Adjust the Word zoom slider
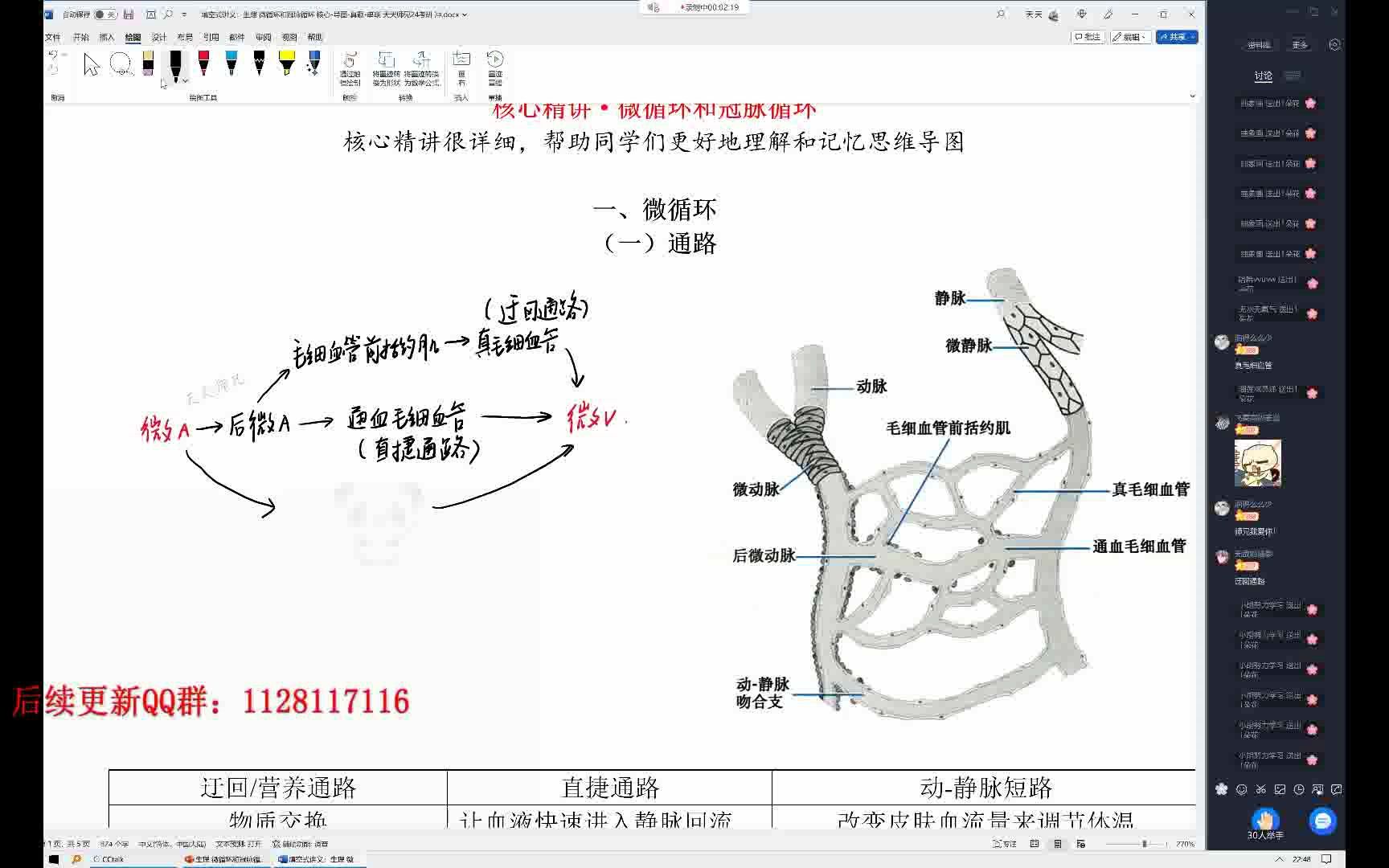The width and height of the screenshot is (1389, 868). point(1136,844)
